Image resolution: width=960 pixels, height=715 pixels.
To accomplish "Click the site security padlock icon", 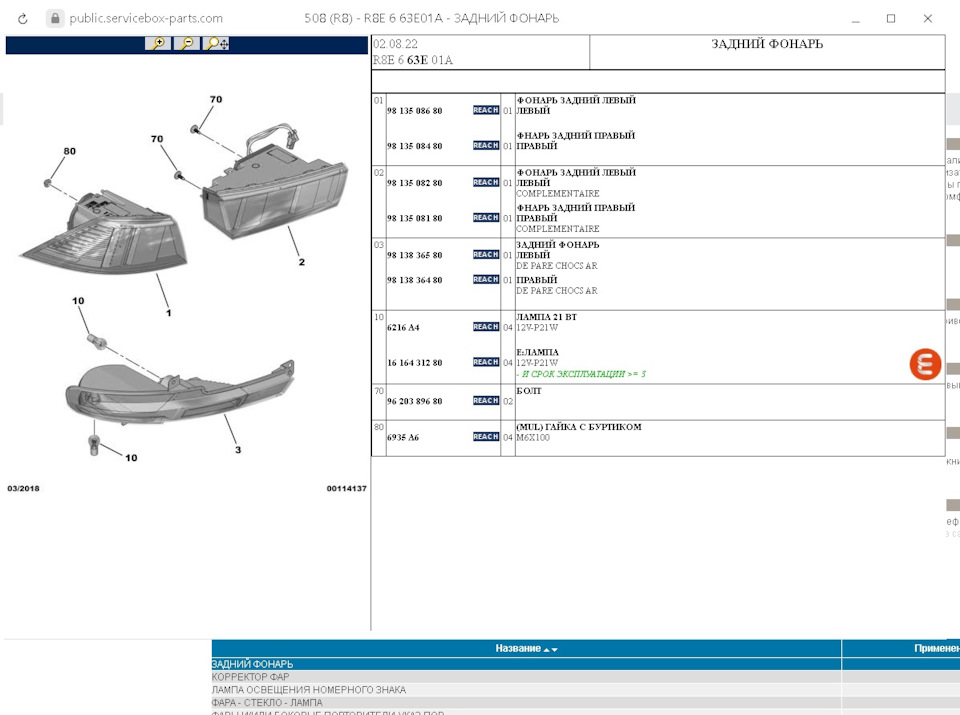I will point(54,18).
